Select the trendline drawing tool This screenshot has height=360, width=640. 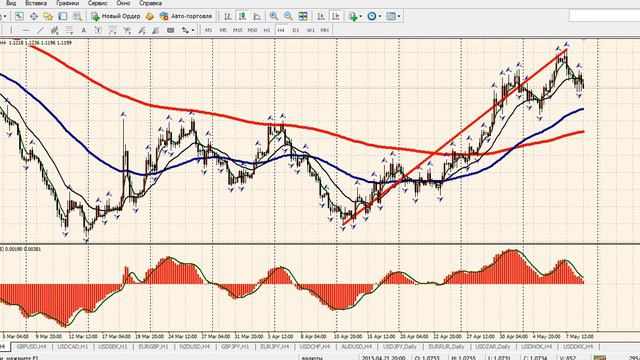coord(40,30)
